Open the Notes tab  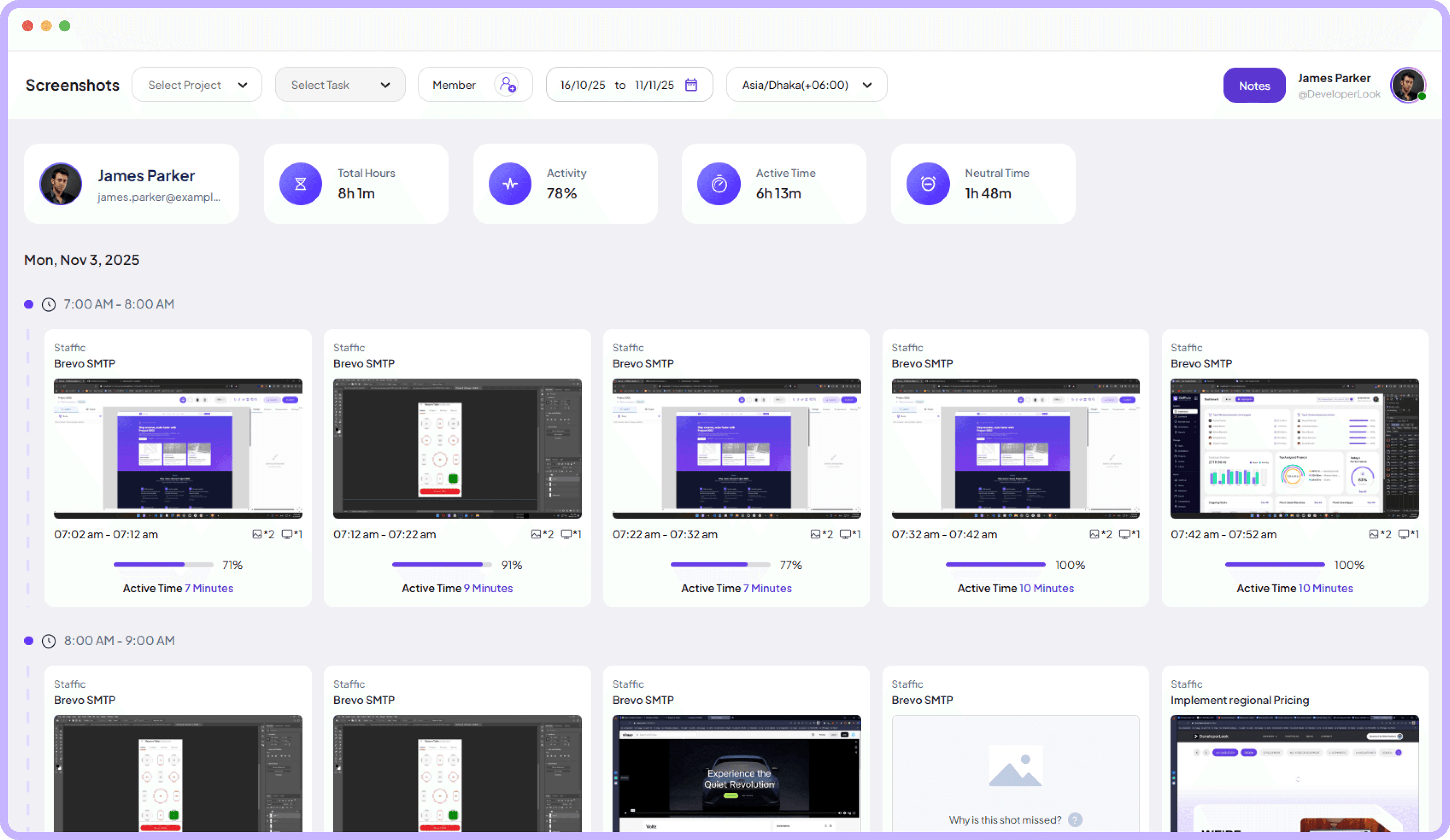(1254, 85)
